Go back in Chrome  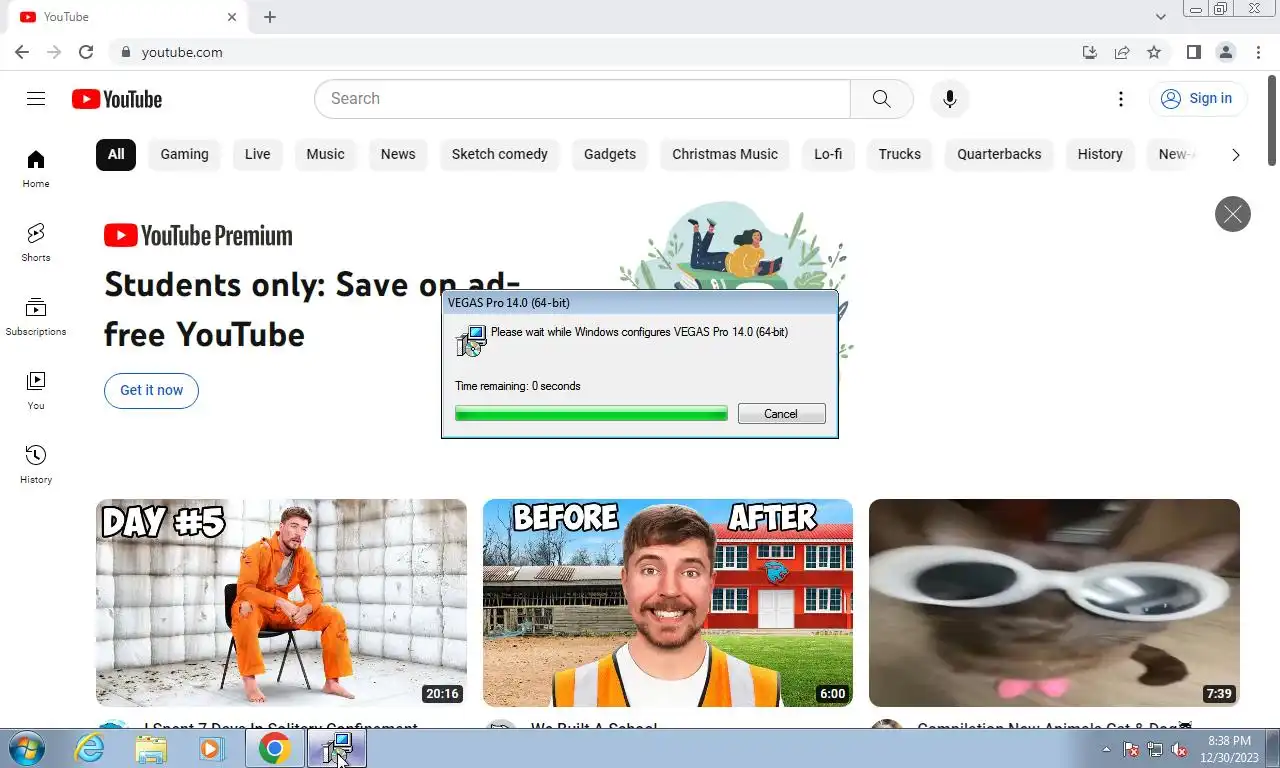[22, 52]
